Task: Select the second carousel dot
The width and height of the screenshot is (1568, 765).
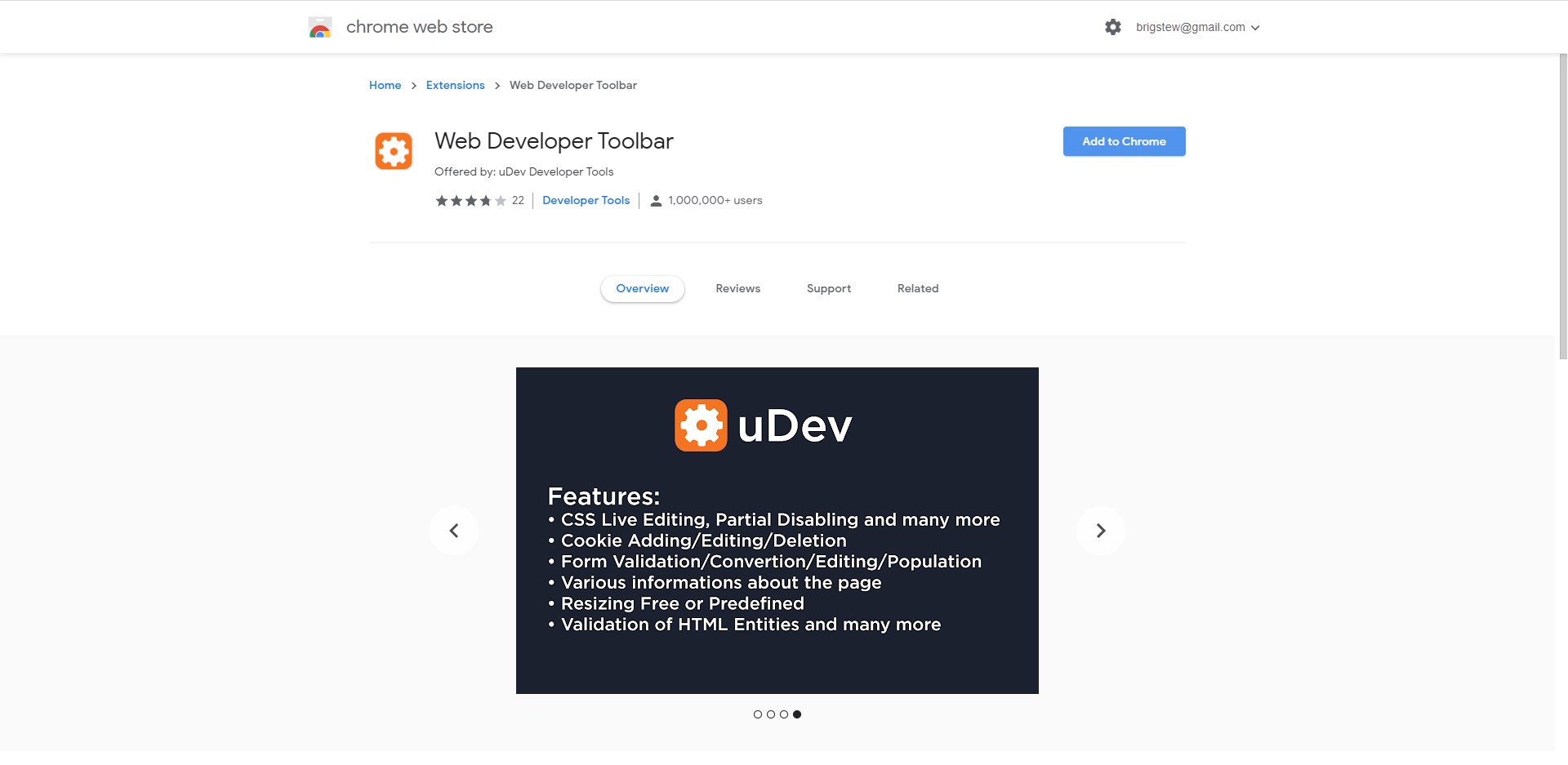Action: (771, 714)
